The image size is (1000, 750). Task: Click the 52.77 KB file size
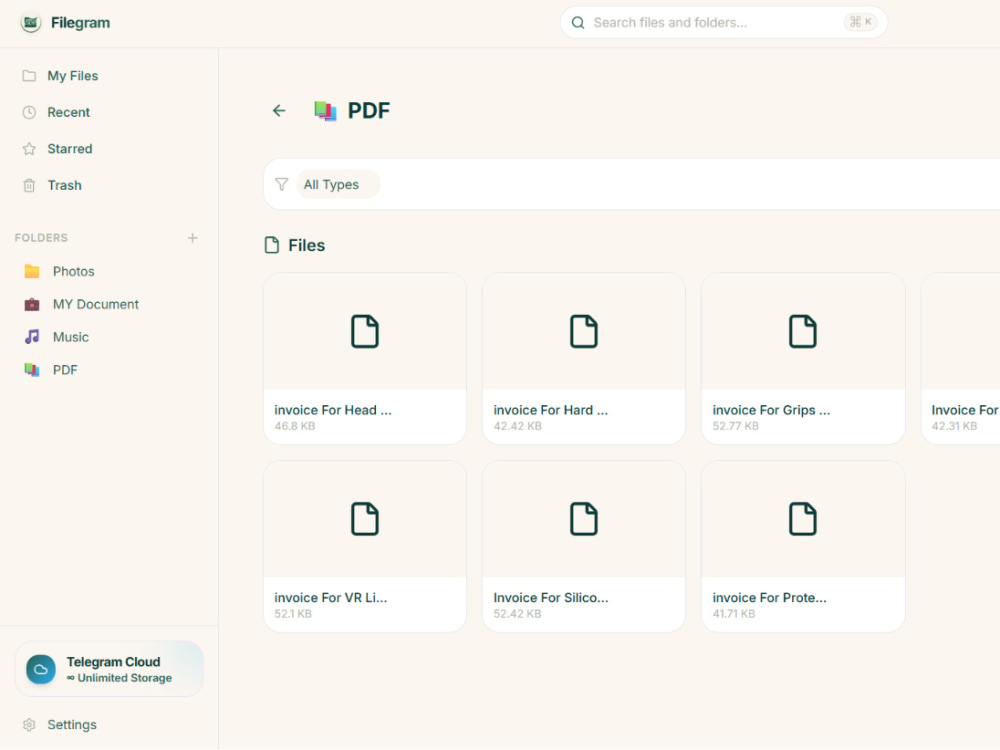tap(735, 426)
